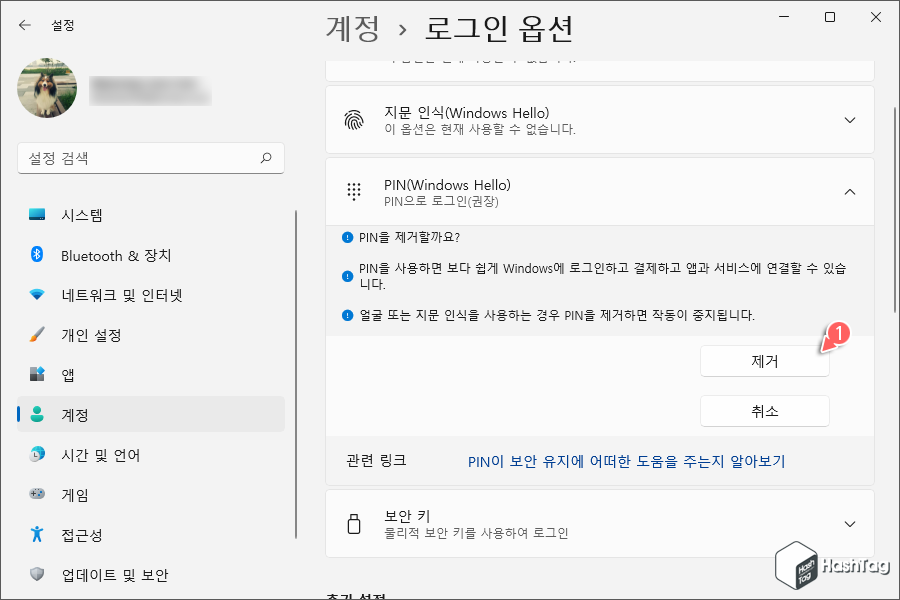This screenshot has height=600, width=900.
Task: Click the magnifier search icon
Action: pos(266,158)
